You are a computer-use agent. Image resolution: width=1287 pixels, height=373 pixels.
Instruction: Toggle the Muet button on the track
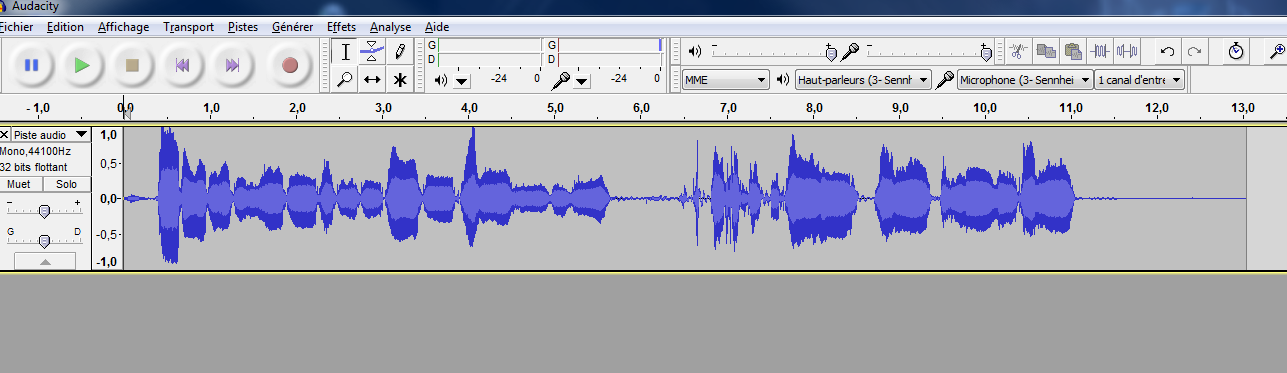point(18,184)
